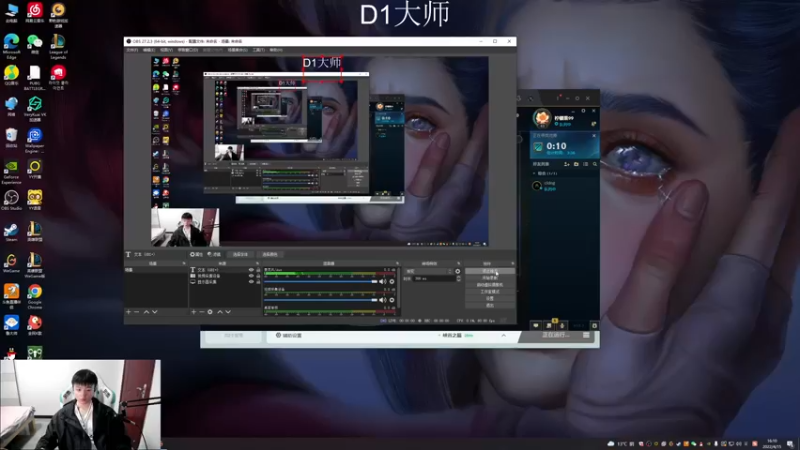The width and height of the screenshot is (800, 450).
Task: Open Microsoft Edge desktop shortcut
Action: 11,45
